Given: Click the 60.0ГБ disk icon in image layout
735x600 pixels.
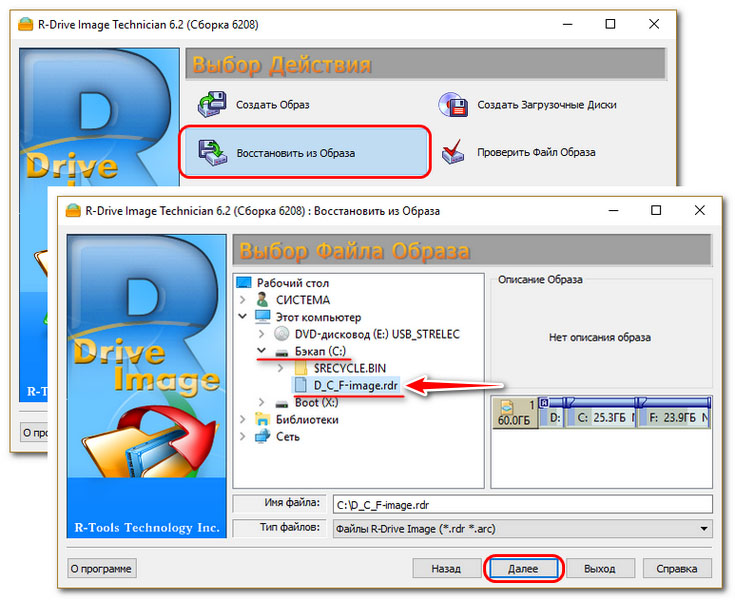Looking at the screenshot, I should click(507, 406).
